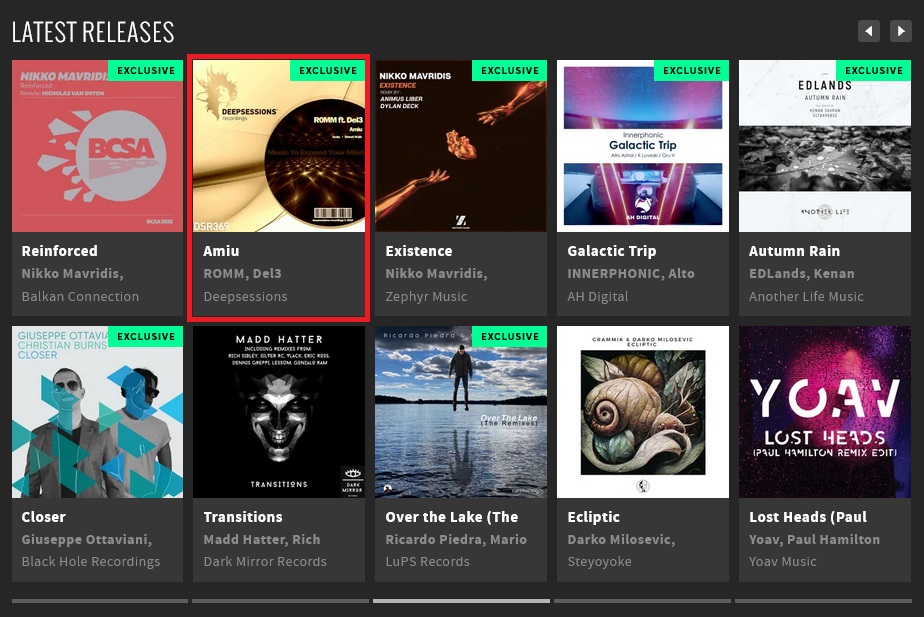Open the AH Digital label
Viewport: 924px width, 617px height.
pos(598,296)
